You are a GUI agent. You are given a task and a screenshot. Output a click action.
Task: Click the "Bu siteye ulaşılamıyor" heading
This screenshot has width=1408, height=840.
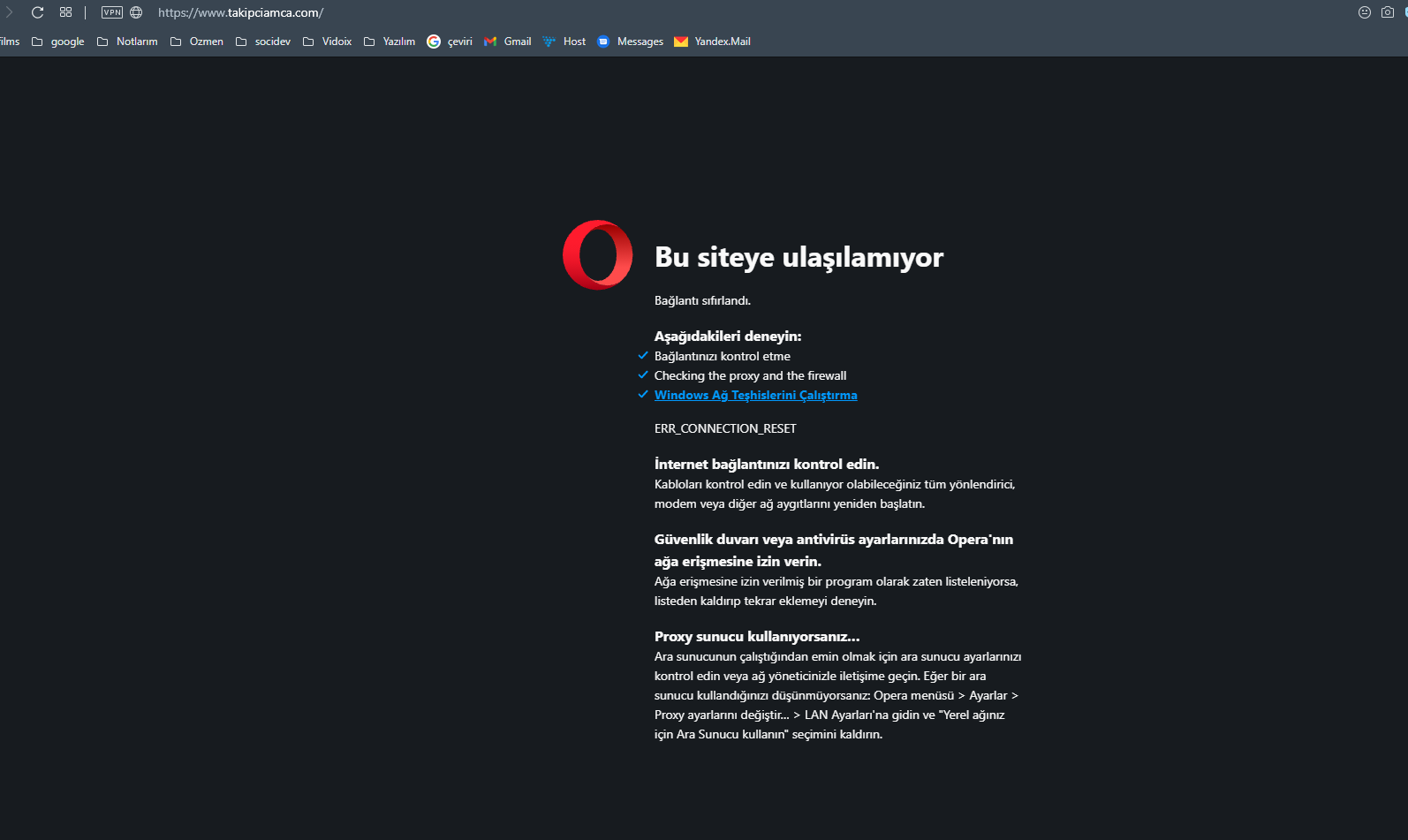click(x=799, y=257)
